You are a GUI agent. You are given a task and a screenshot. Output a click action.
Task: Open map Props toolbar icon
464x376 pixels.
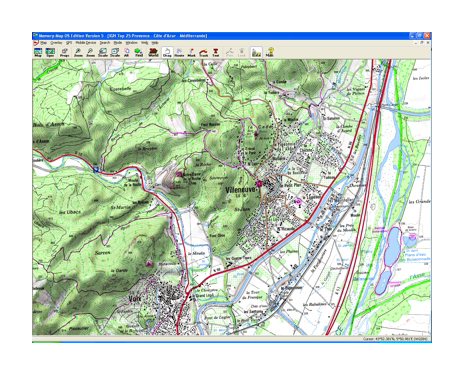pos(64,52)
